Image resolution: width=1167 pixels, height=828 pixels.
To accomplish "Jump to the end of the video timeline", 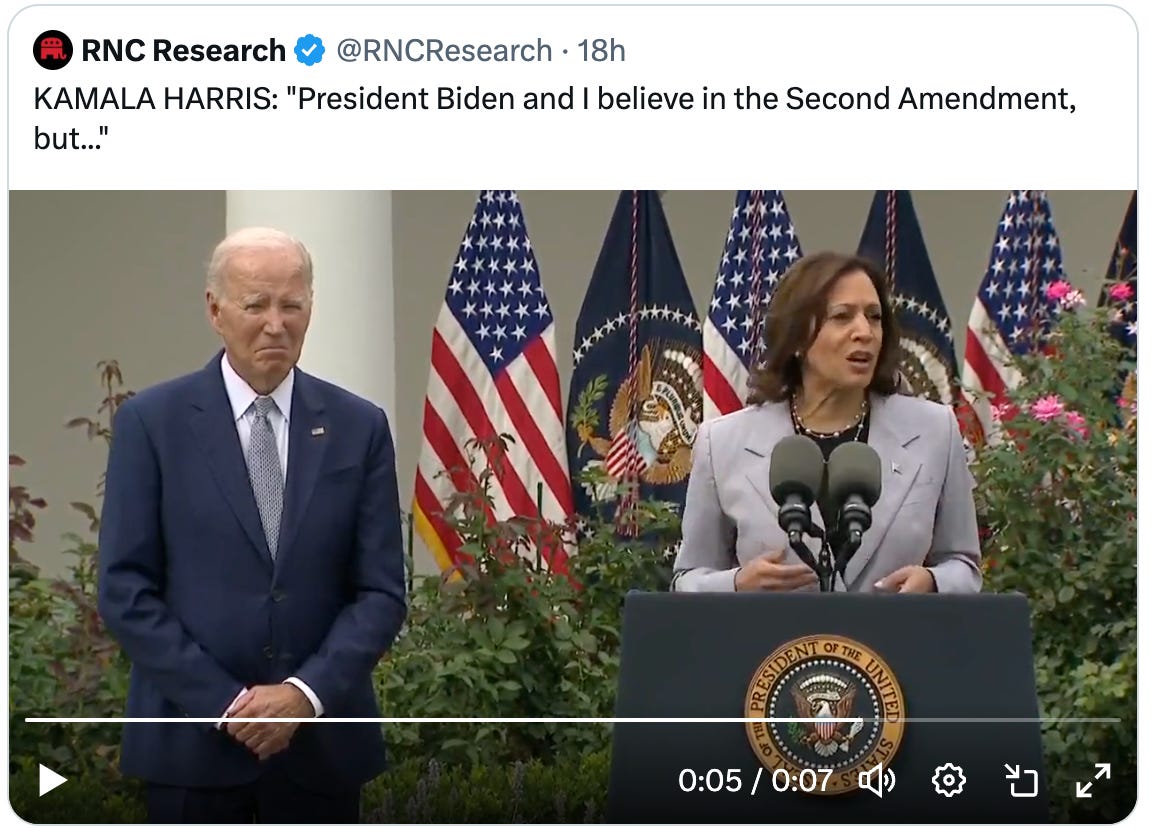I will 1119,719.
